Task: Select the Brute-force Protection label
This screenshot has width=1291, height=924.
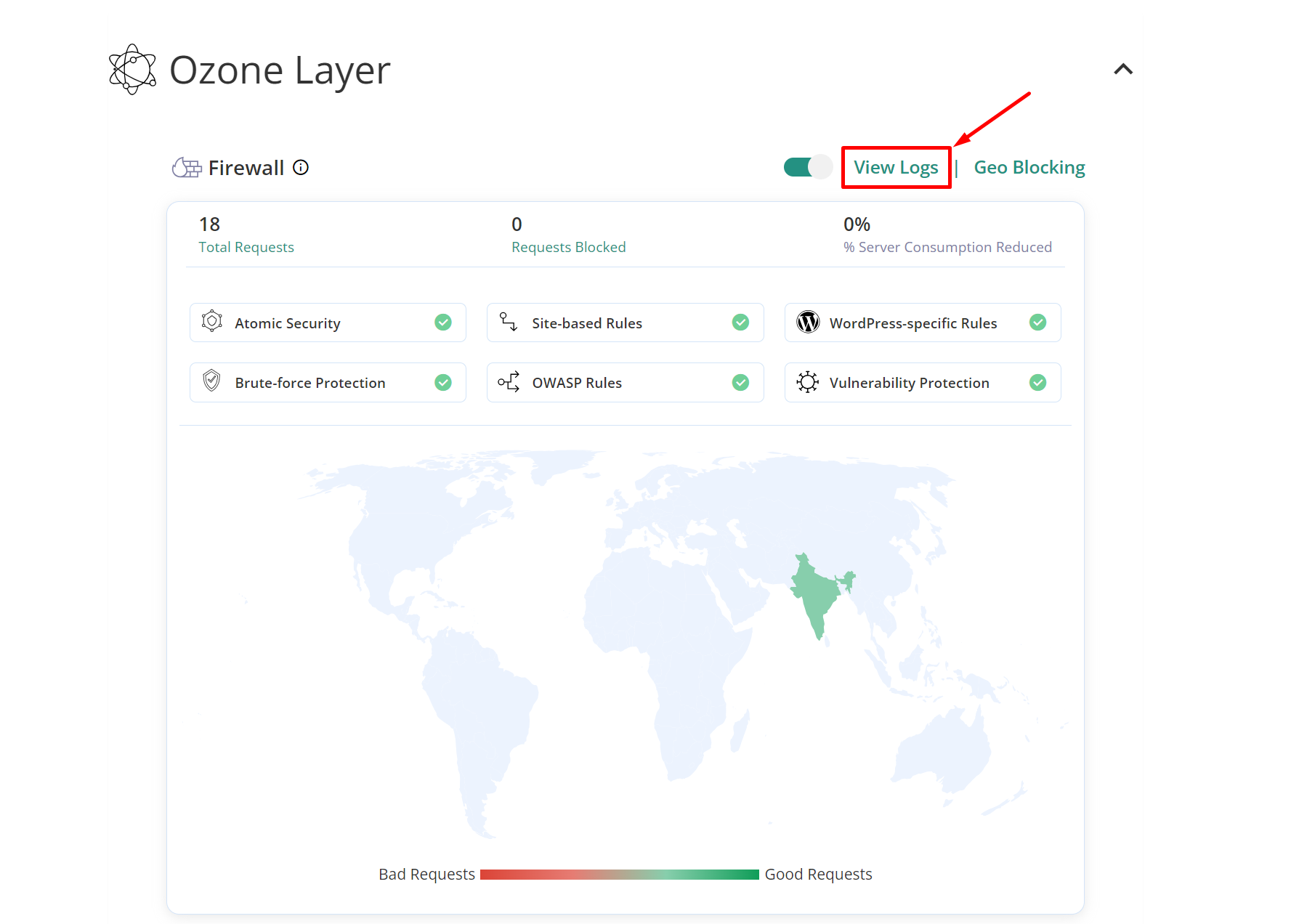Action: tap(310, 383)
